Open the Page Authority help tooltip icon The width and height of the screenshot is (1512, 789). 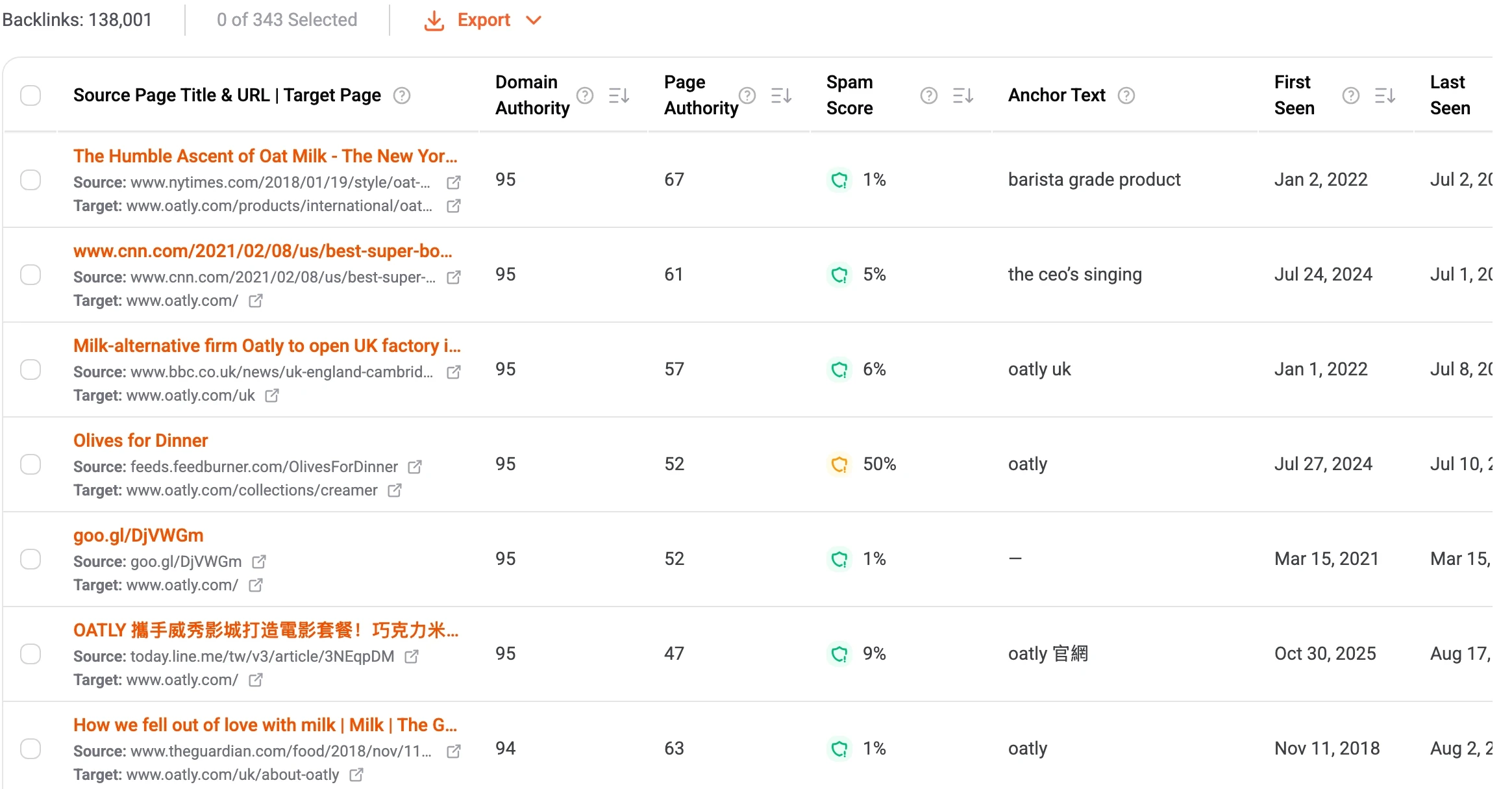point(747,95)
